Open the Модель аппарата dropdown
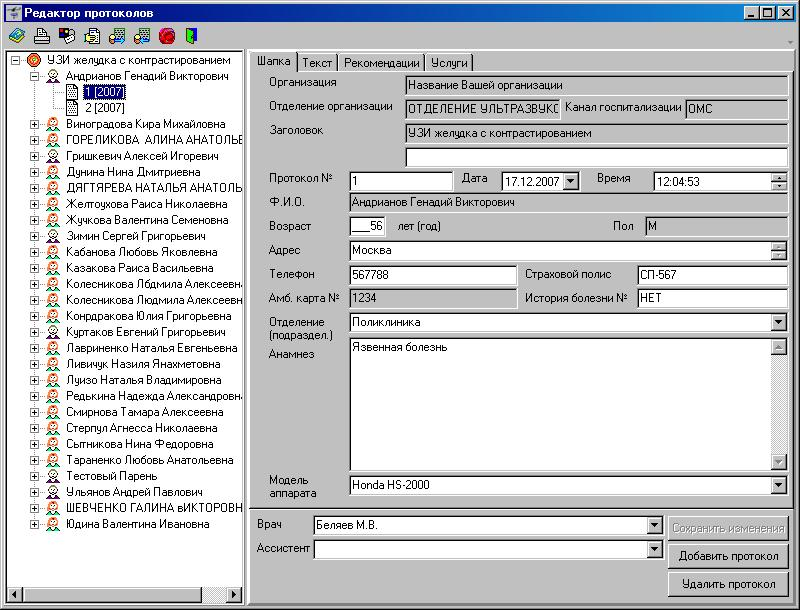 point(779,485)
